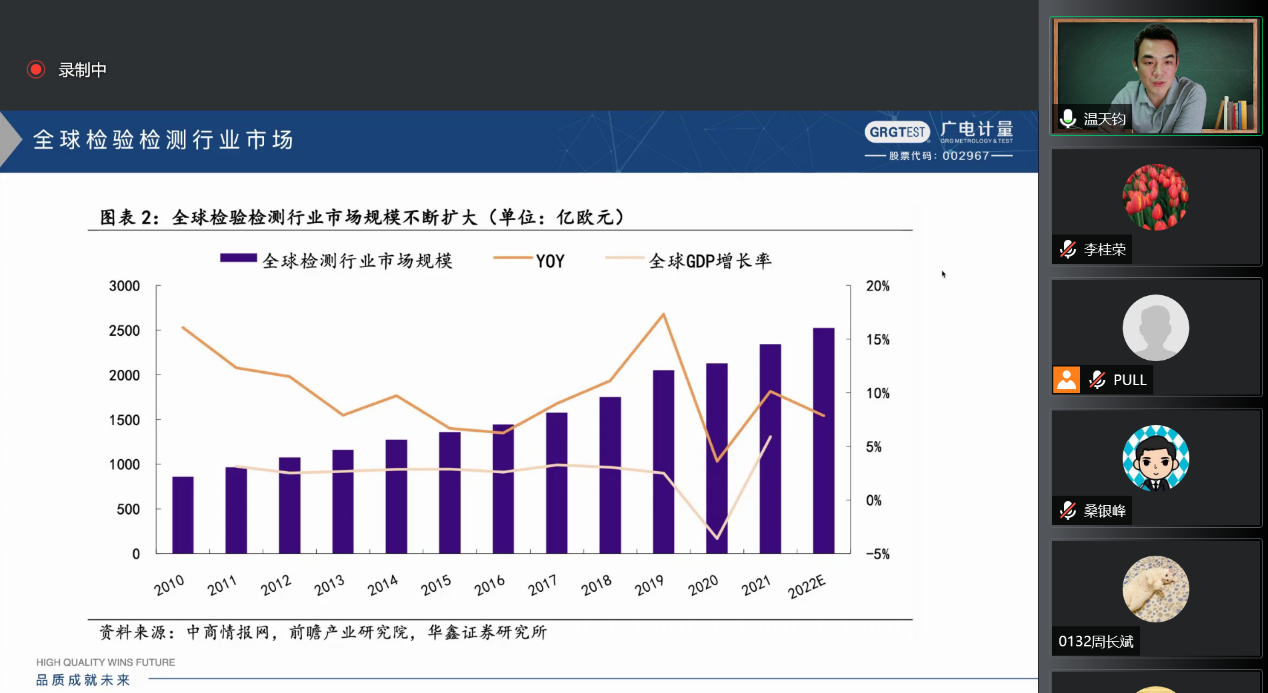Click the purple legend swatch for 全球检测行业市场规模
The image size is (1268, 693).
[x=239, y=259]
